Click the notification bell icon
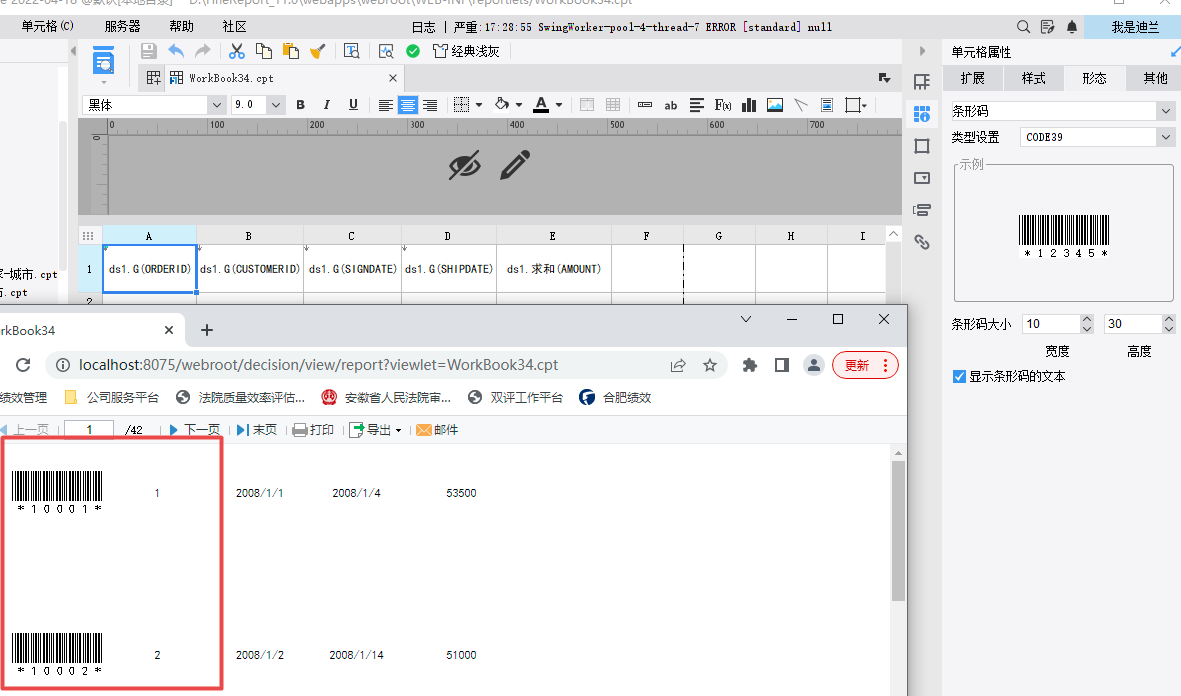1181x696 pixels. point(1072,27)
